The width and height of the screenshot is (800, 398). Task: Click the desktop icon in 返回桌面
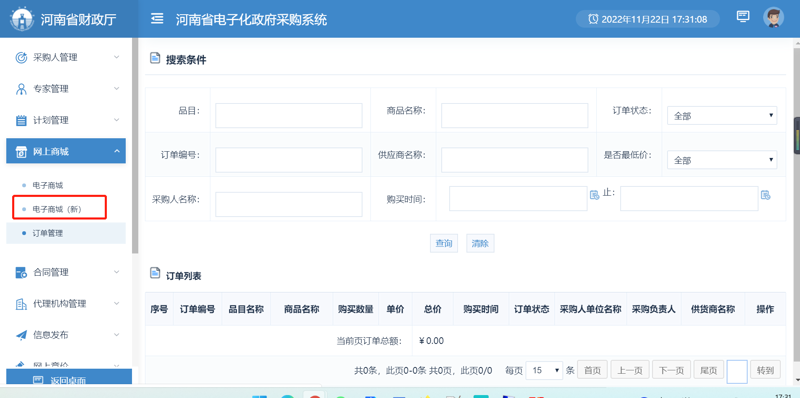click(38, 380)
